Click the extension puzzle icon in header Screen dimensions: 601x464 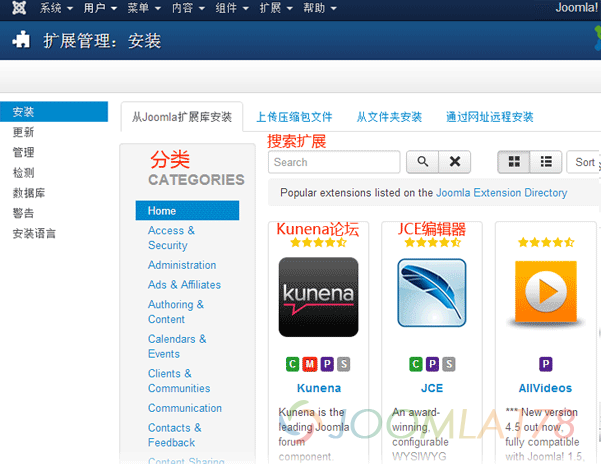21,39
